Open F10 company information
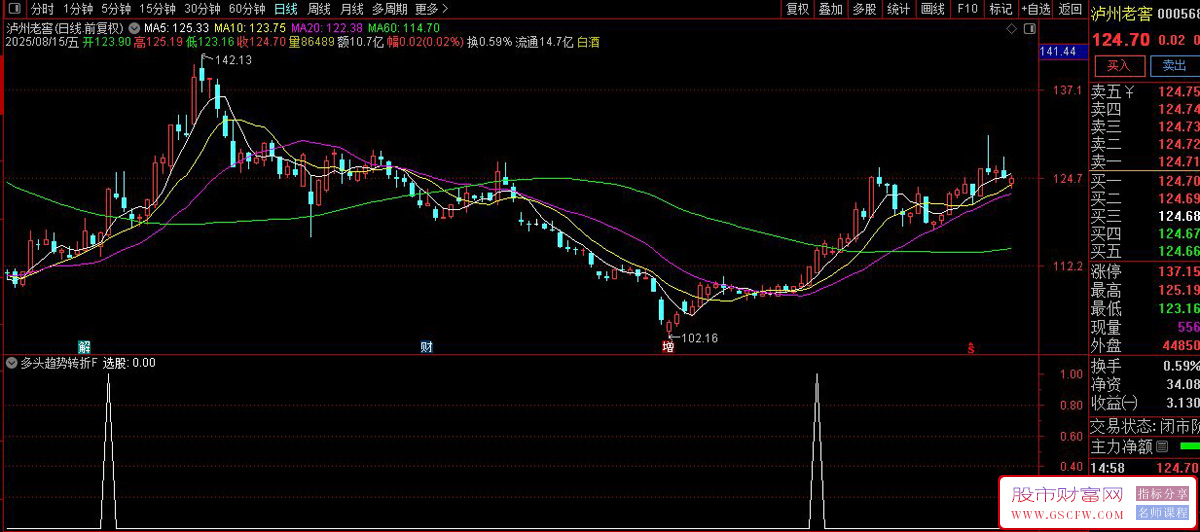The width and height of the screenshot is (1200, 532). click(x=967, y=9)
